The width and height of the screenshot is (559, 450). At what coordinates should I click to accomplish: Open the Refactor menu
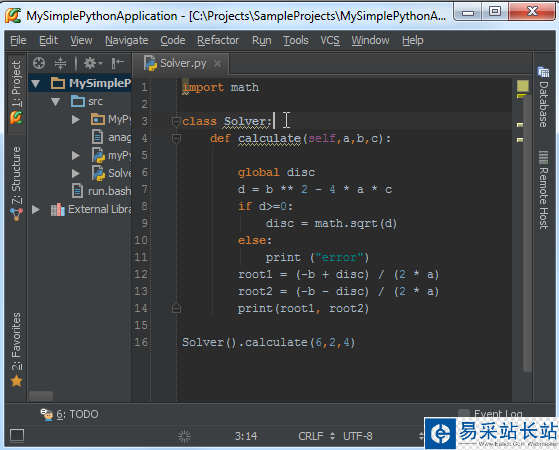218,40
